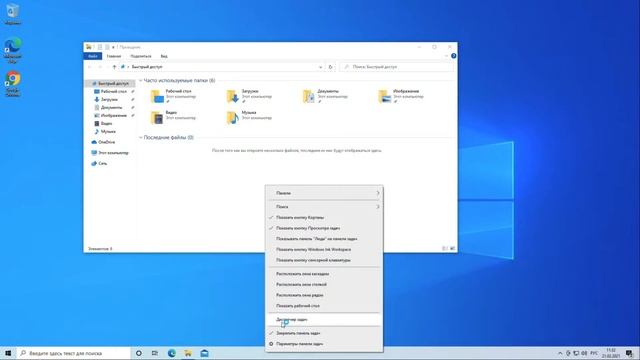Open Task View from the taskbar
Viewport: 640px width, 360px height.
click(x=155, y=353)
